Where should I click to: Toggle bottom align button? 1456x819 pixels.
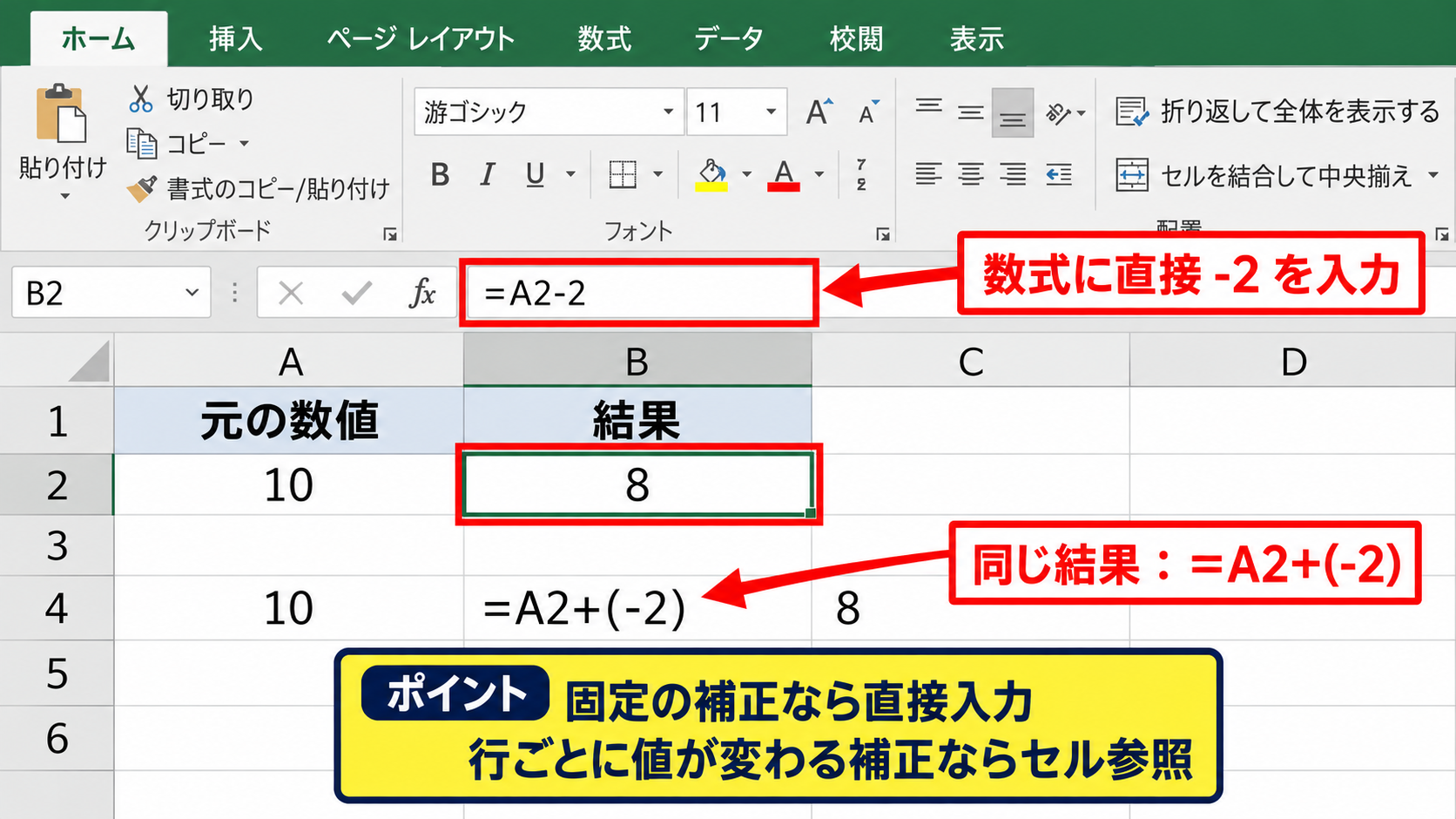coord(1012,112)
